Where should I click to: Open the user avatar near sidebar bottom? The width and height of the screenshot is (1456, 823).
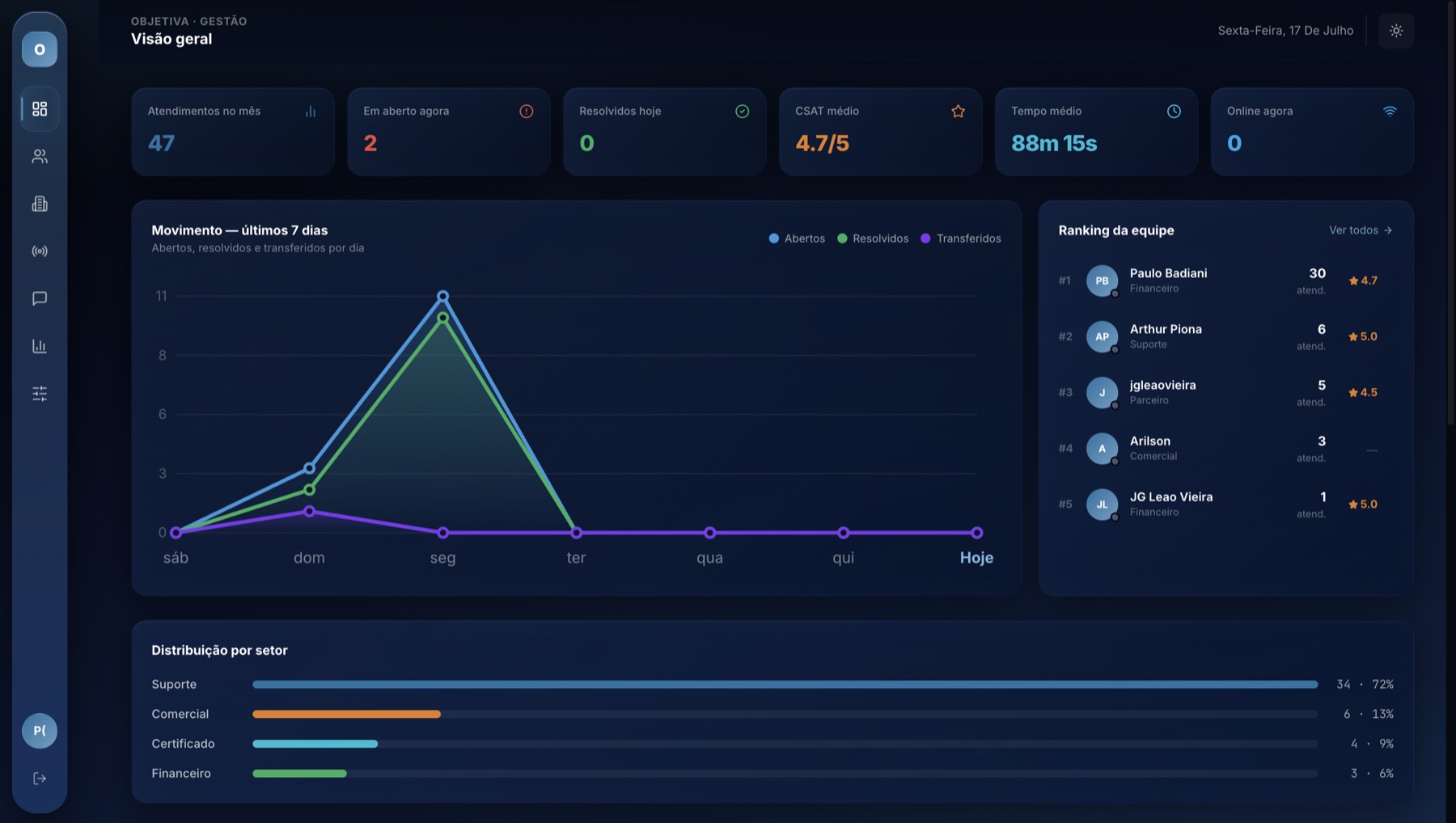[40, 731]
